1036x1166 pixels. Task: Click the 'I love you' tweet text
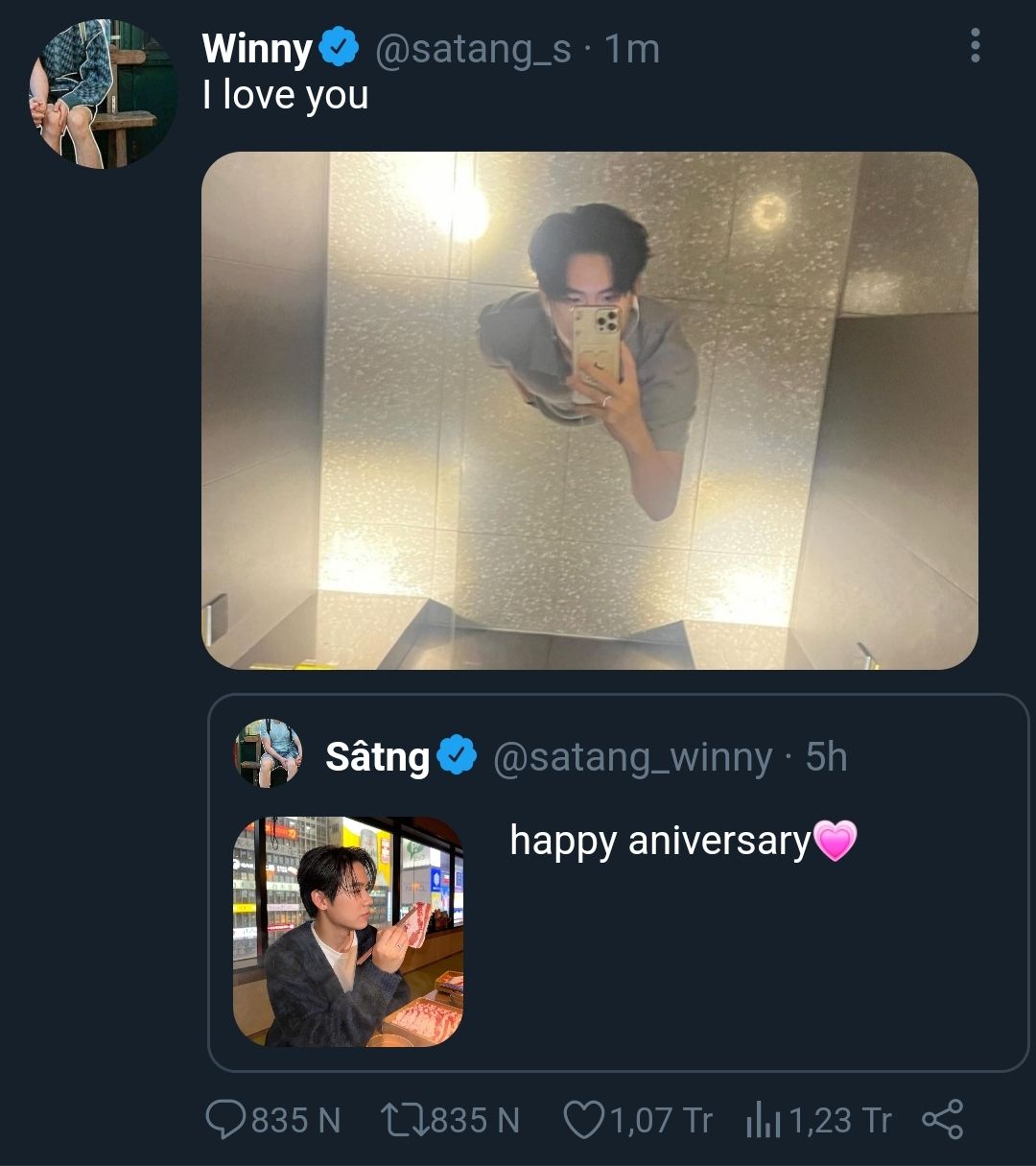286,96
